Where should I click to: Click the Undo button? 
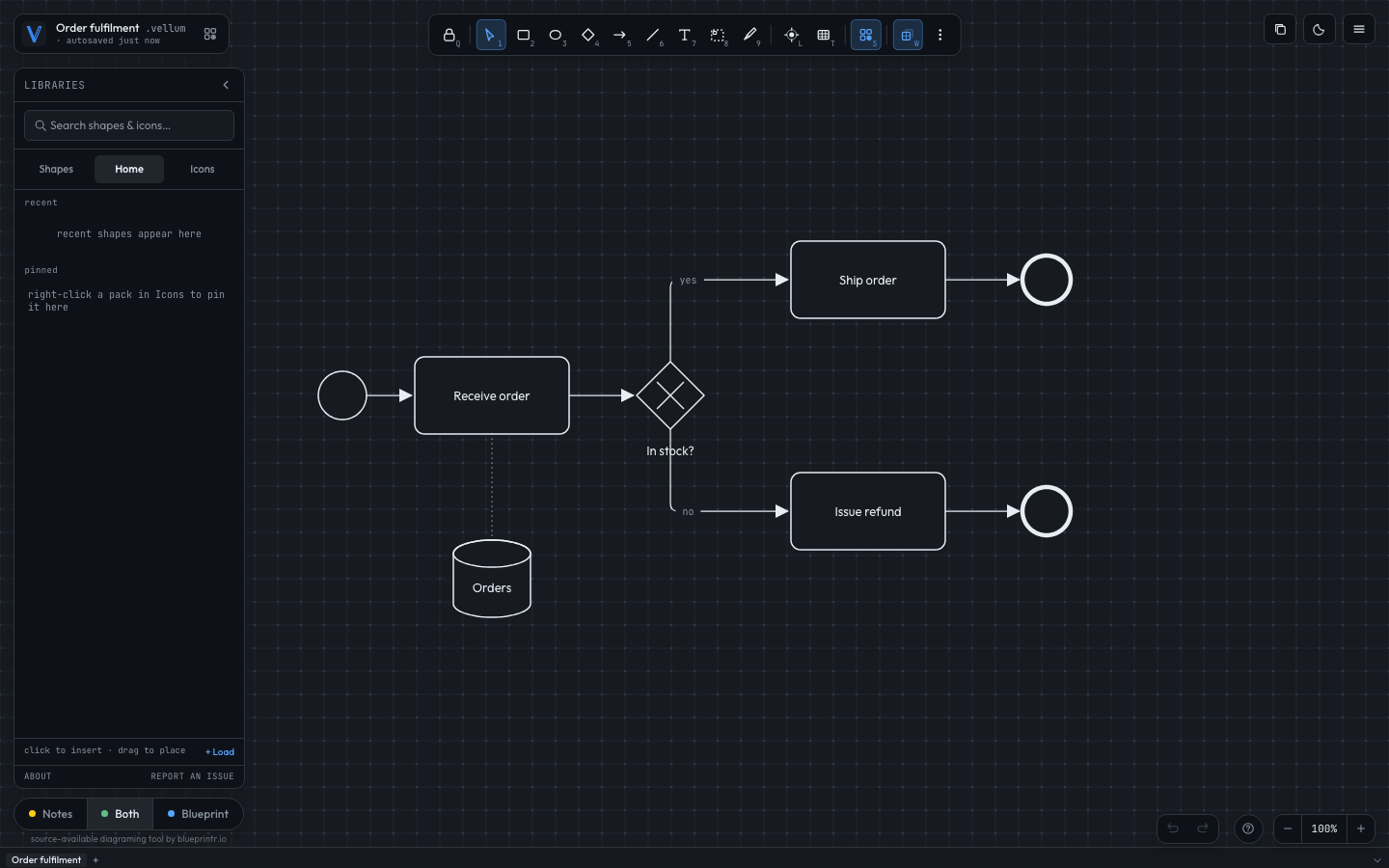pyautogui.click(x=1173, y=828)
